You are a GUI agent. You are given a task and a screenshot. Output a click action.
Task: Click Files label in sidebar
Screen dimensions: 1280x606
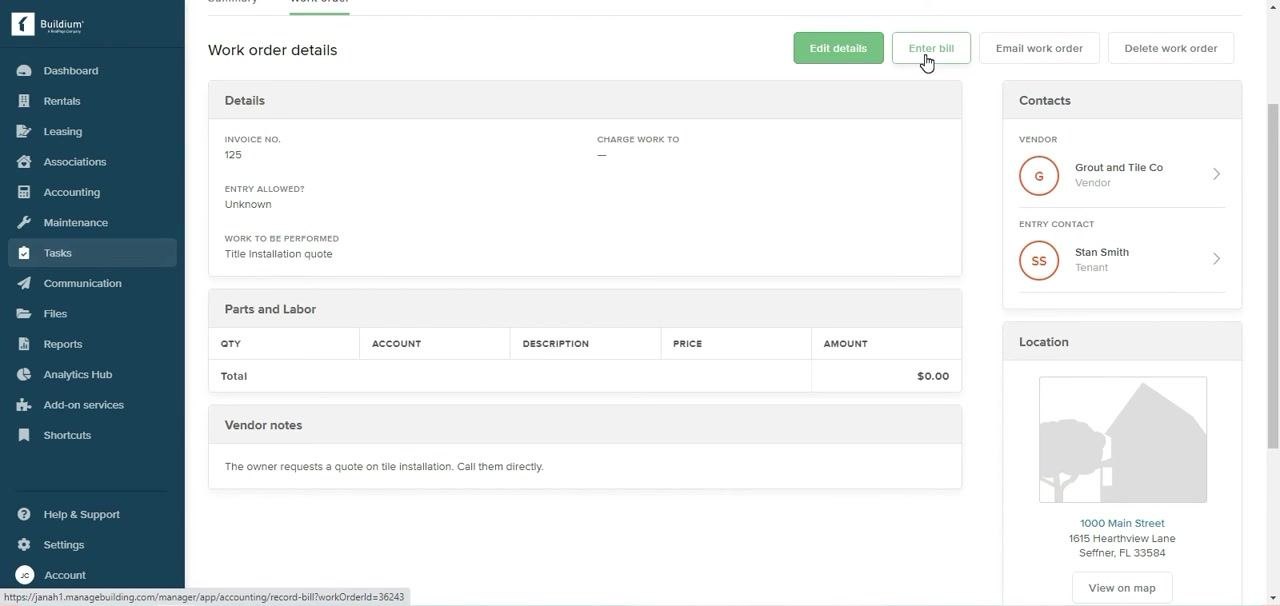55,314
